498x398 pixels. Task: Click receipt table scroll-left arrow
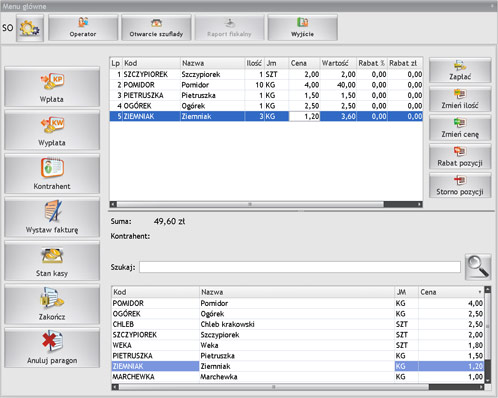point(113,204)
